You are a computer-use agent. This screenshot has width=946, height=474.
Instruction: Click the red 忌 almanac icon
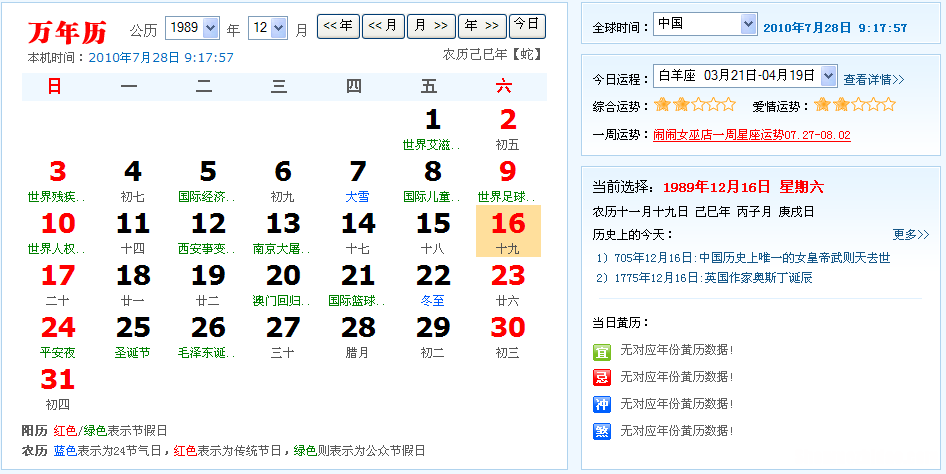click(601, 377)
